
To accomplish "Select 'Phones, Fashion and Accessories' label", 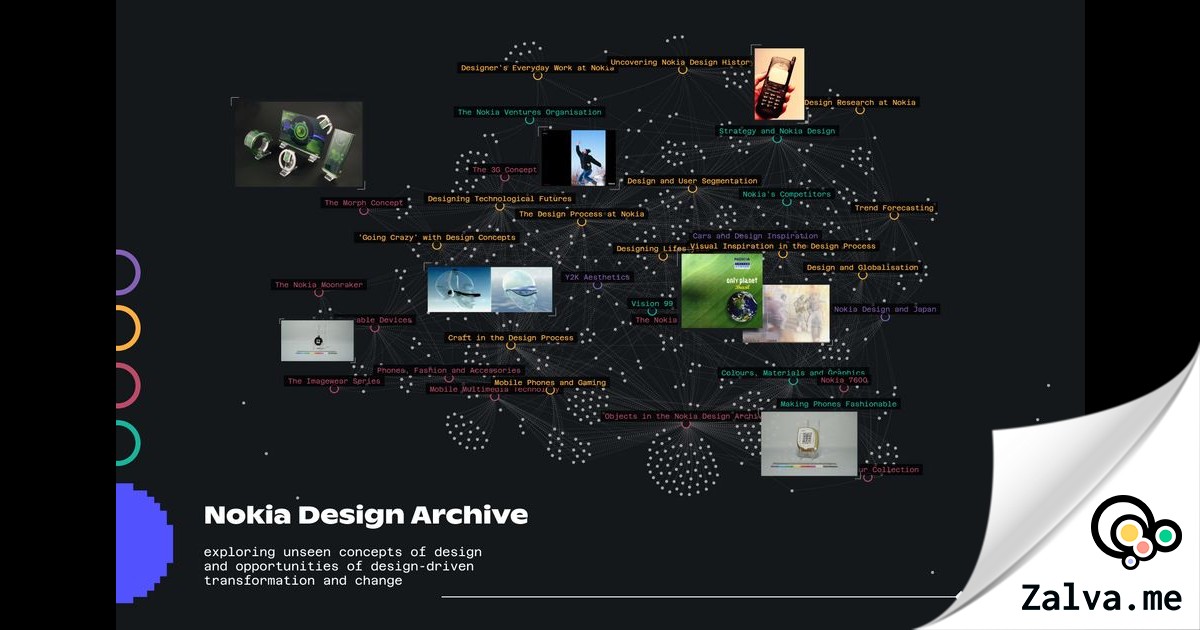I will [x=449, y=370].
